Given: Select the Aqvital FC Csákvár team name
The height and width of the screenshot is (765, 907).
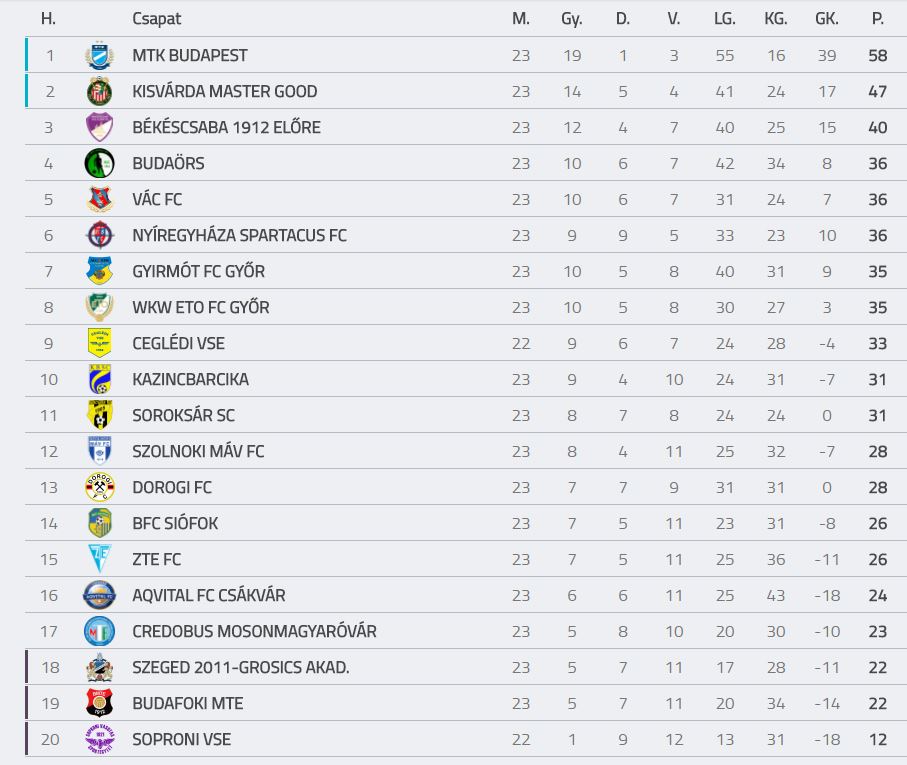Looking at the screenshot, I should pos(209,595).
